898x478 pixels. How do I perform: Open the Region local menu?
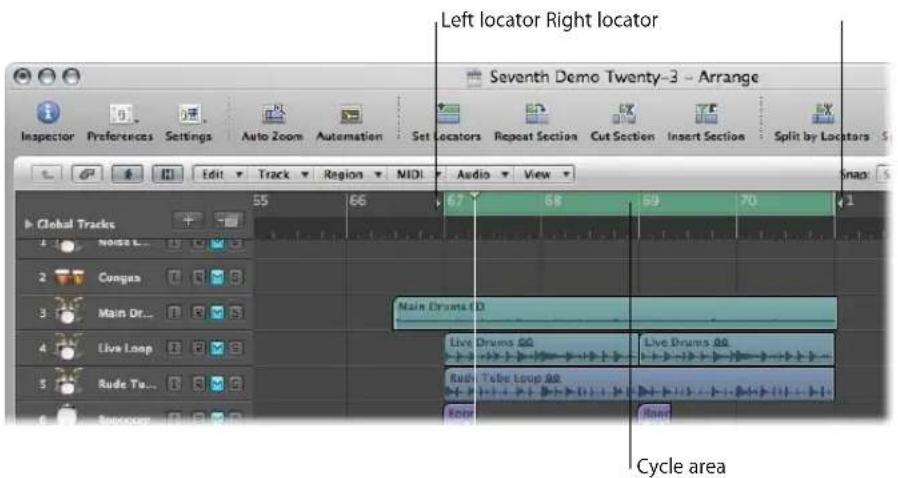(351, 174)
